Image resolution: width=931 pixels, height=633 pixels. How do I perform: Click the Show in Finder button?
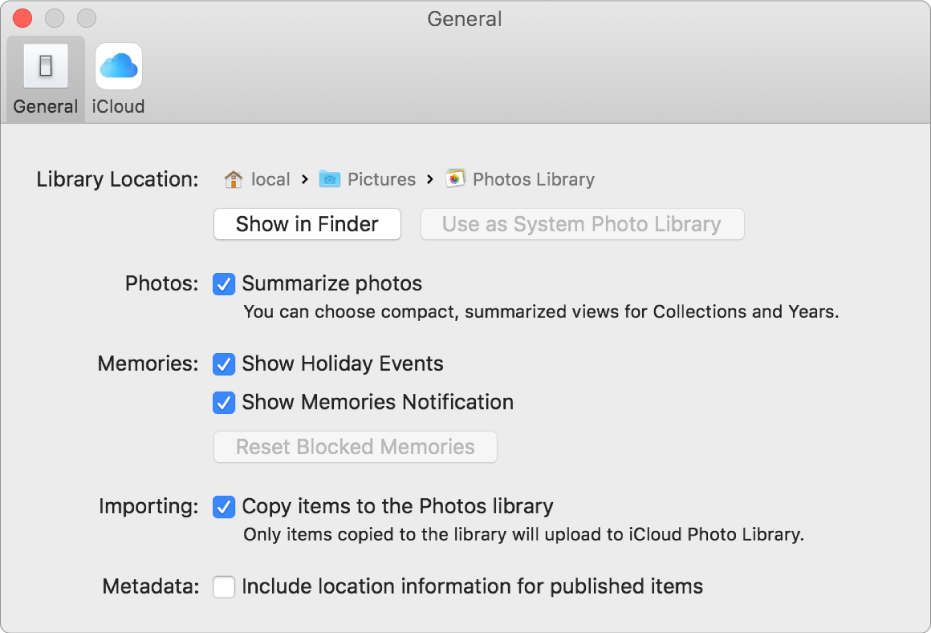tap(306, 224)
